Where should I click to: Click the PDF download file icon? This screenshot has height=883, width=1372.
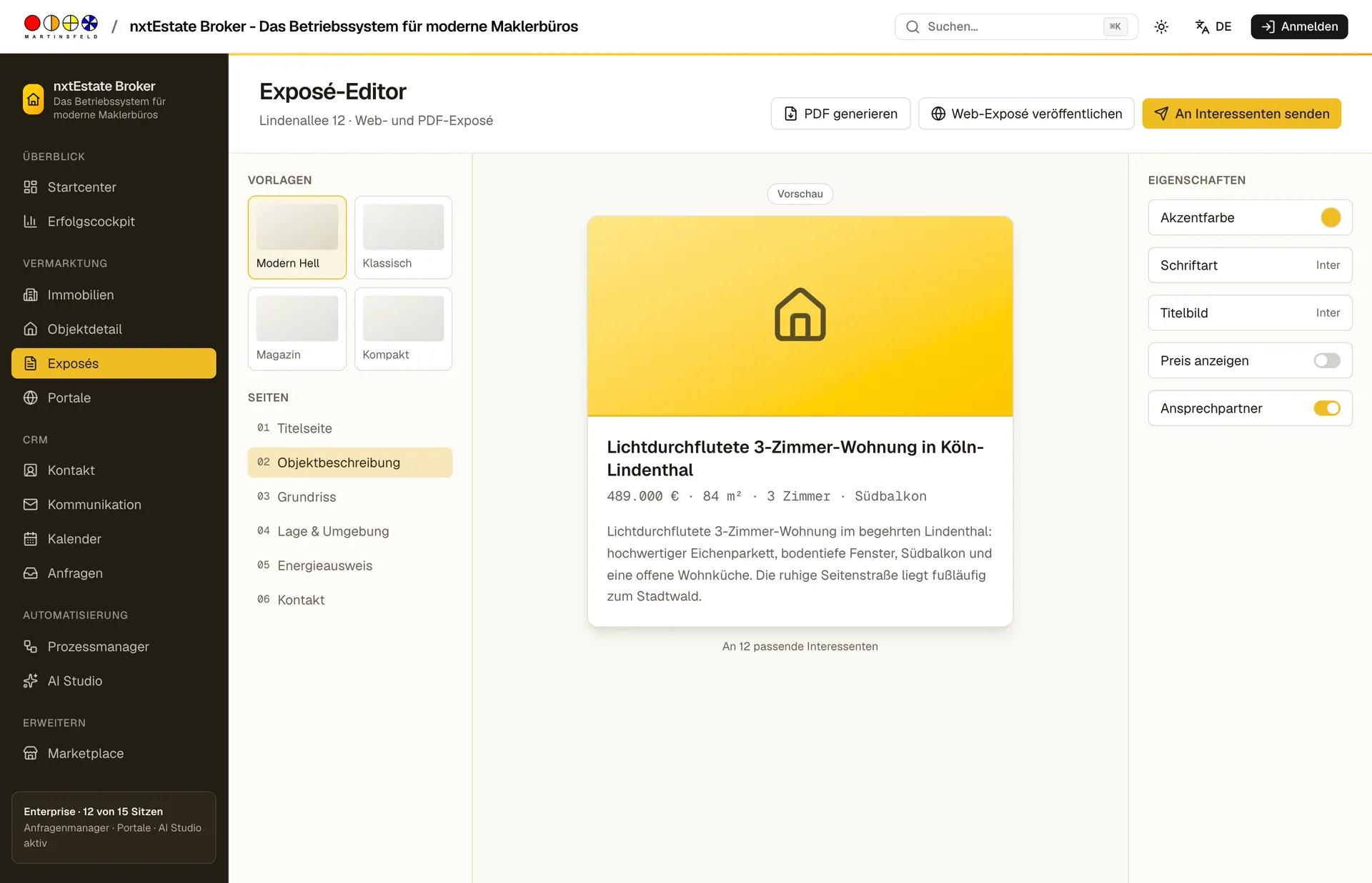pos(790,114)
